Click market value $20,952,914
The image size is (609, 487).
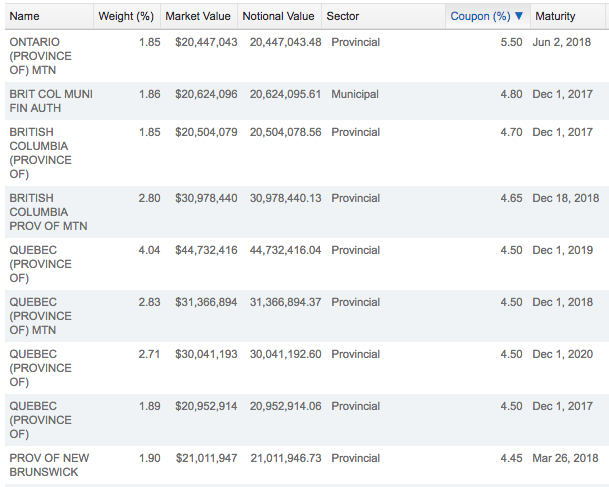pyautogui.click(x=206, y=406)
